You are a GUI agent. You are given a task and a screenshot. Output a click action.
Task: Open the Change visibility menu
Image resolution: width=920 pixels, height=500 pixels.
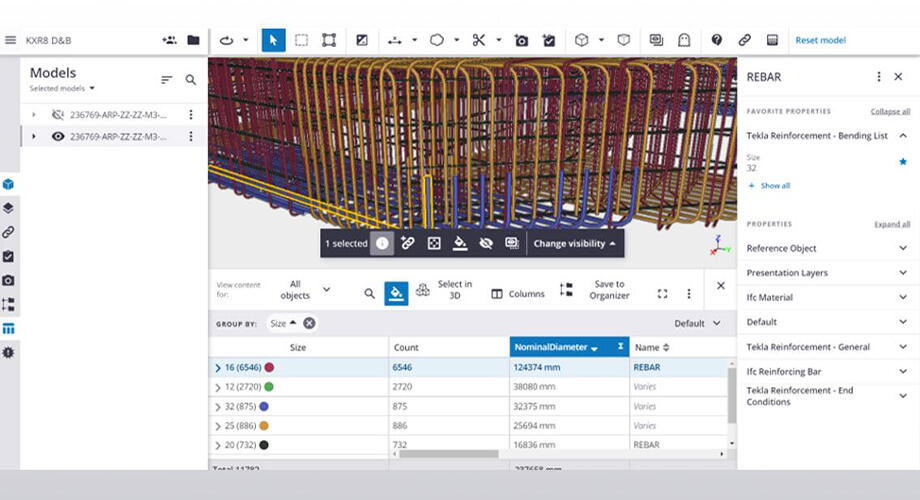tap(574, 244)
